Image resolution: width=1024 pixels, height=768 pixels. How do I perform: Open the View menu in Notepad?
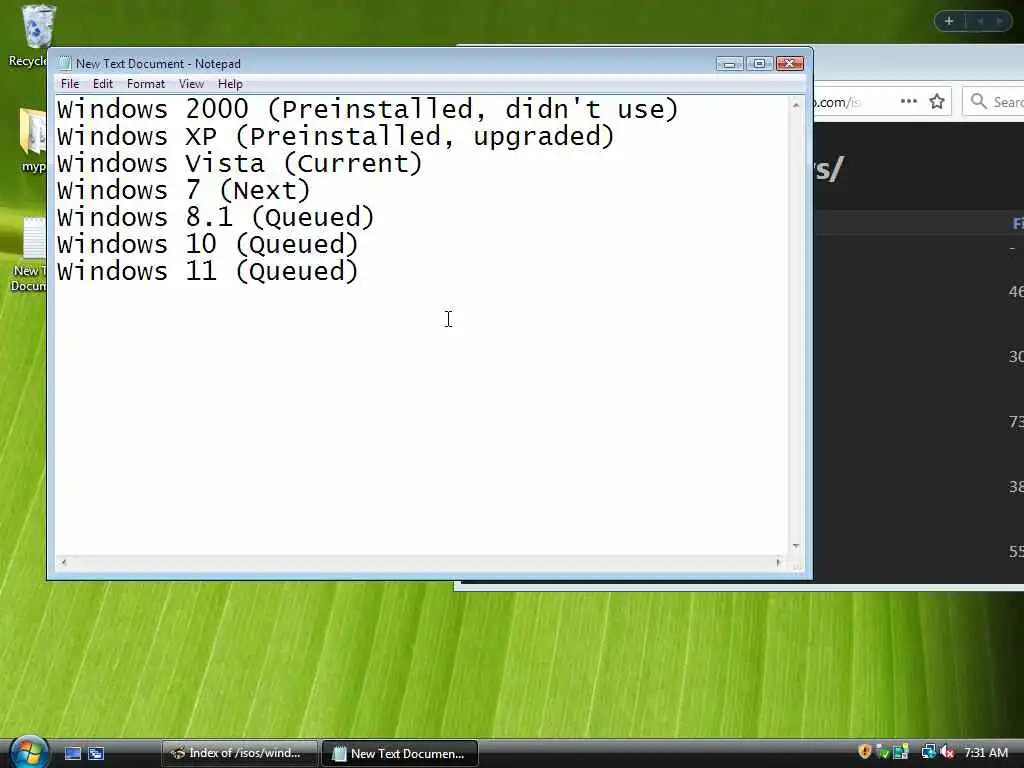coord(191,84)
